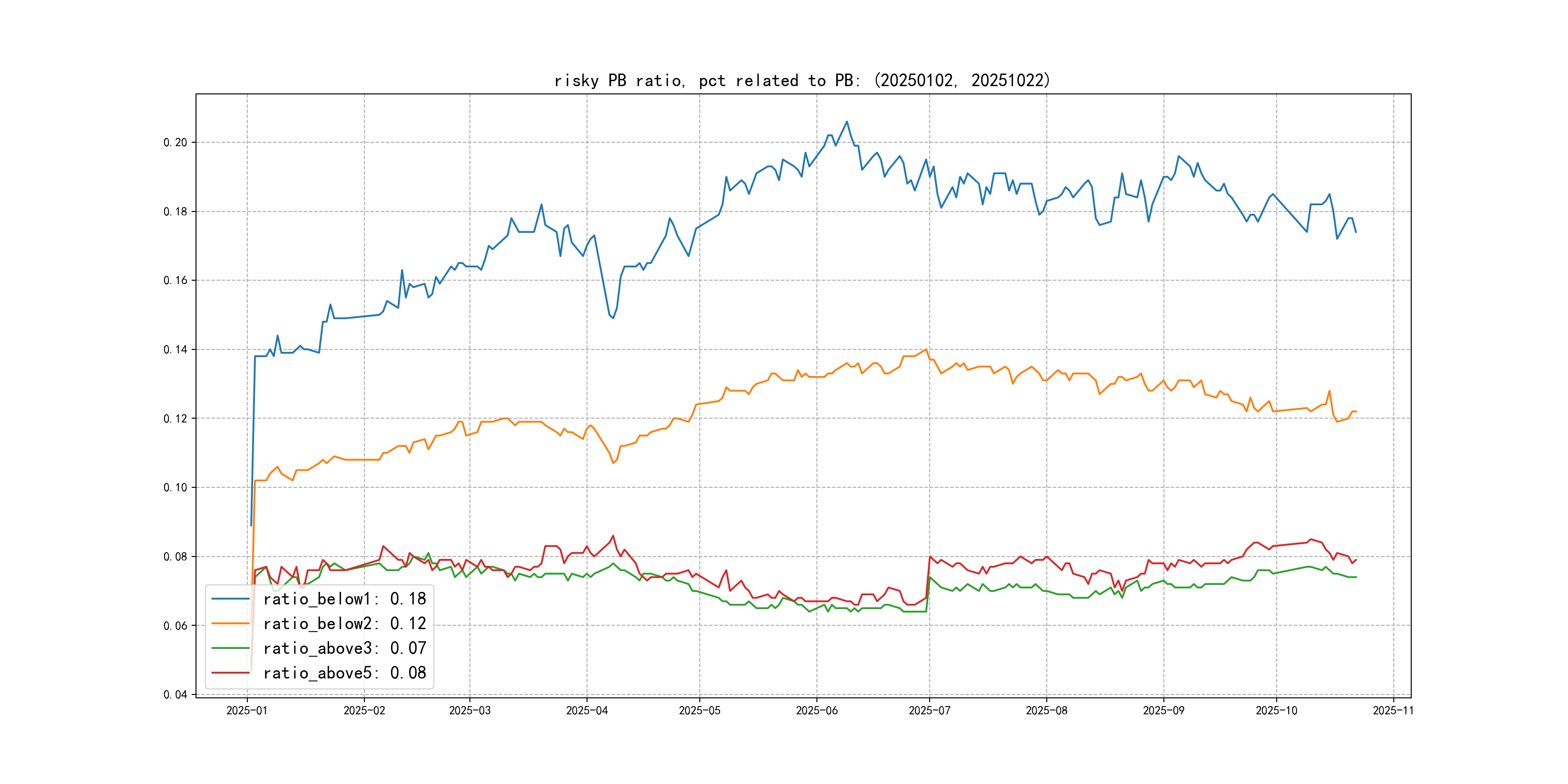Viewport: 1568px width, 784px height.
Task: Select the 'ratio_above3: 0.07' legend text
Action: pyautogui.click(x=345, y=648)
